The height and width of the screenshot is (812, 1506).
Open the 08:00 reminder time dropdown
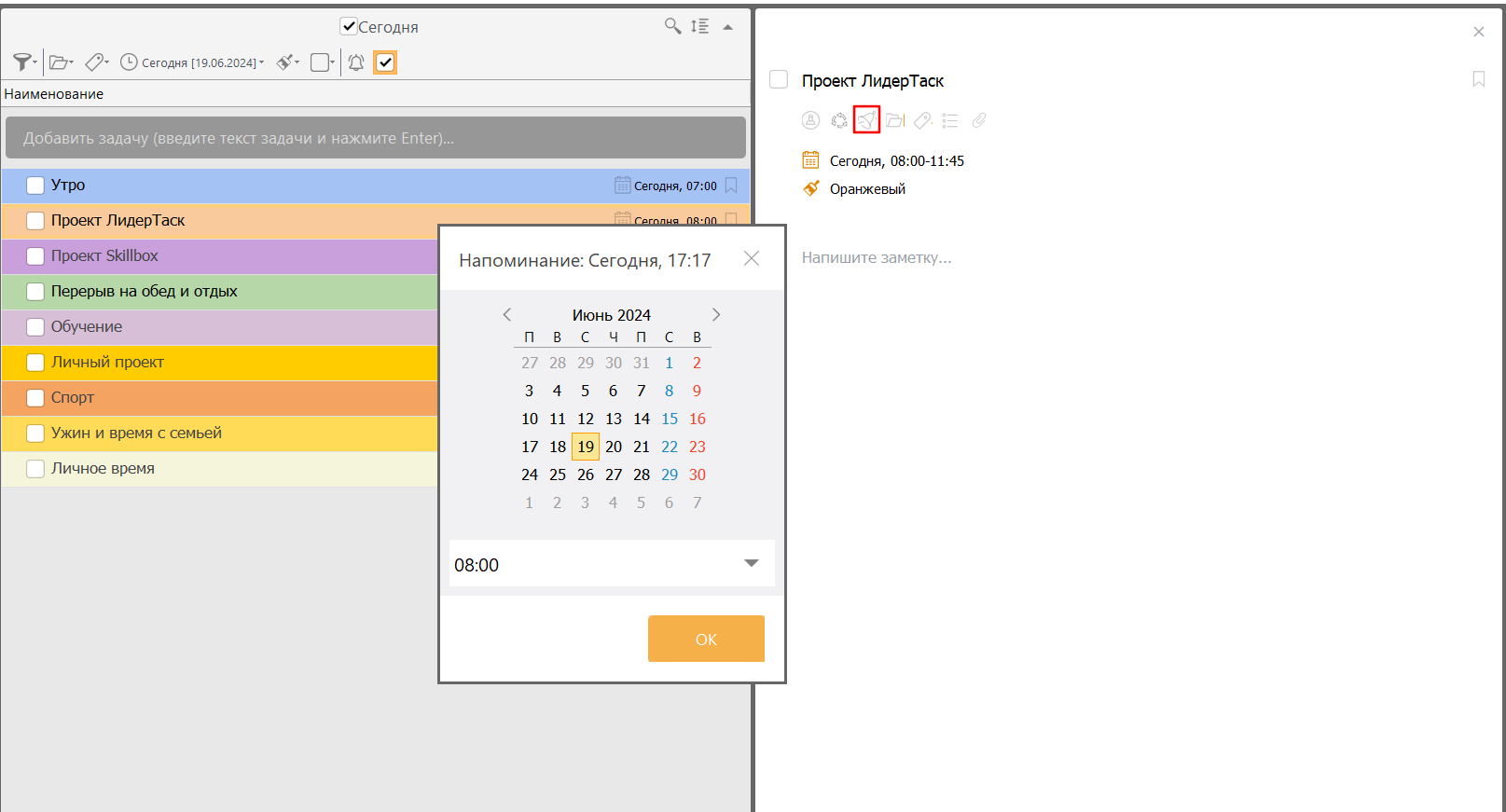coord(751,563)
